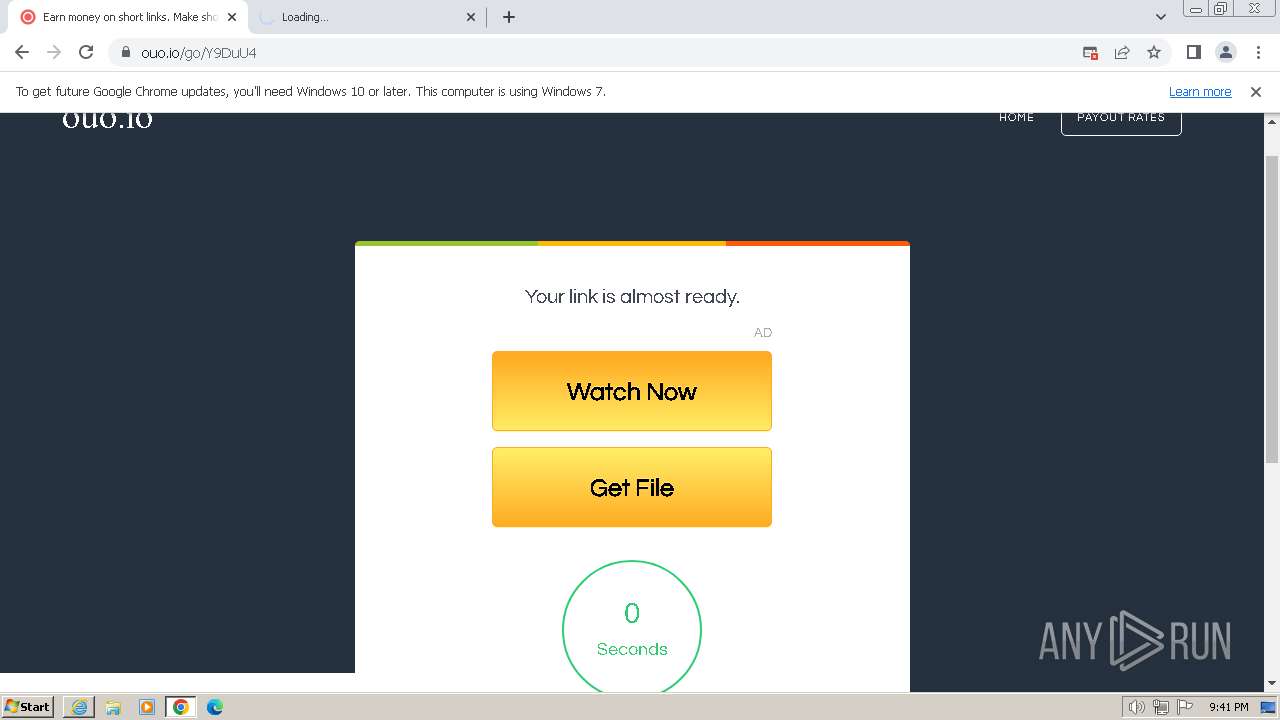Open Action Center flag icon
Viewport: 1280px width, 720px height.
point(1186,707)
